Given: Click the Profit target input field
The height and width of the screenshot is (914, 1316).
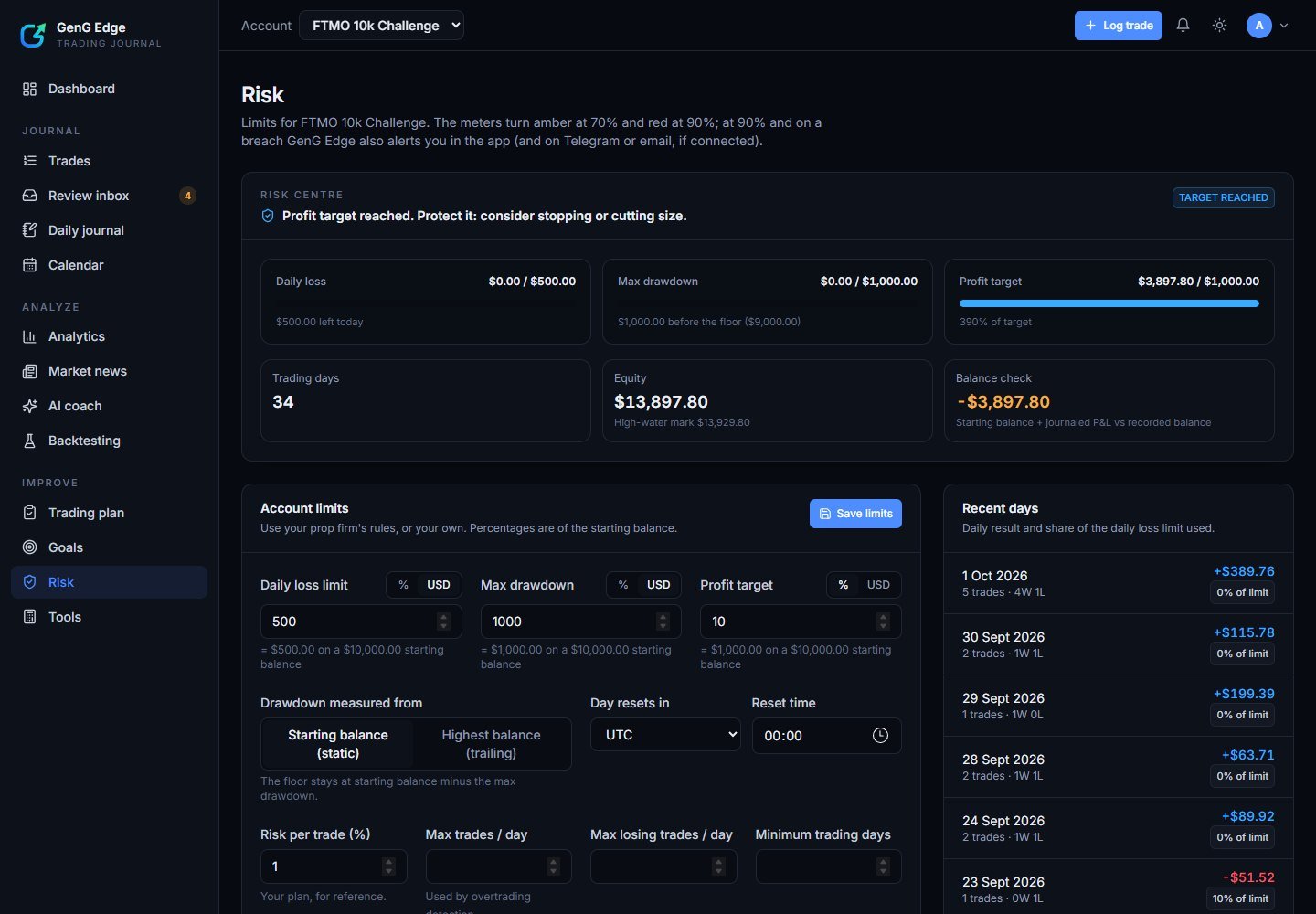Looking at the screenshot, I should click(x=801, y=622).
